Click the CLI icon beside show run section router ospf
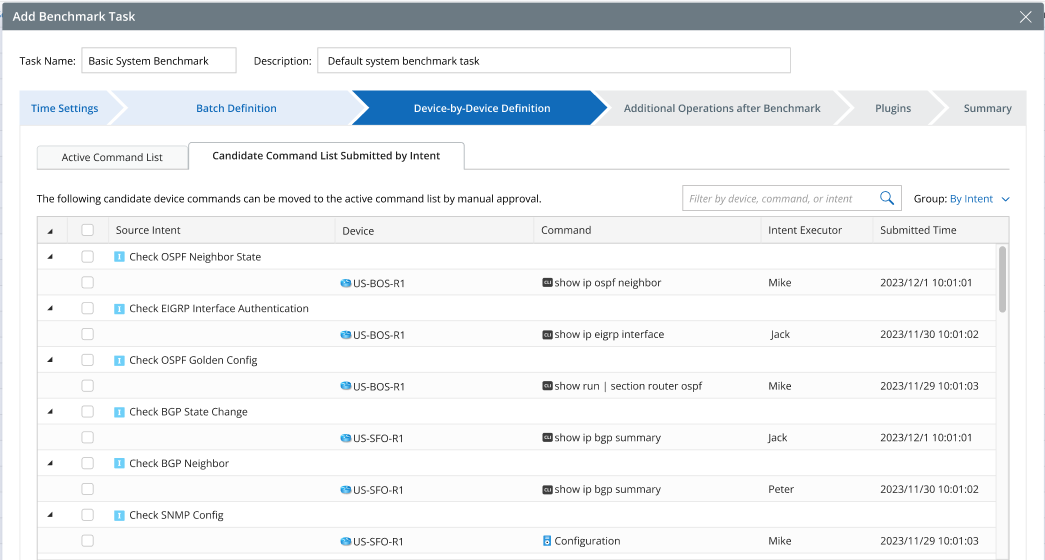The image size is (1045, 560). point(547,386)
